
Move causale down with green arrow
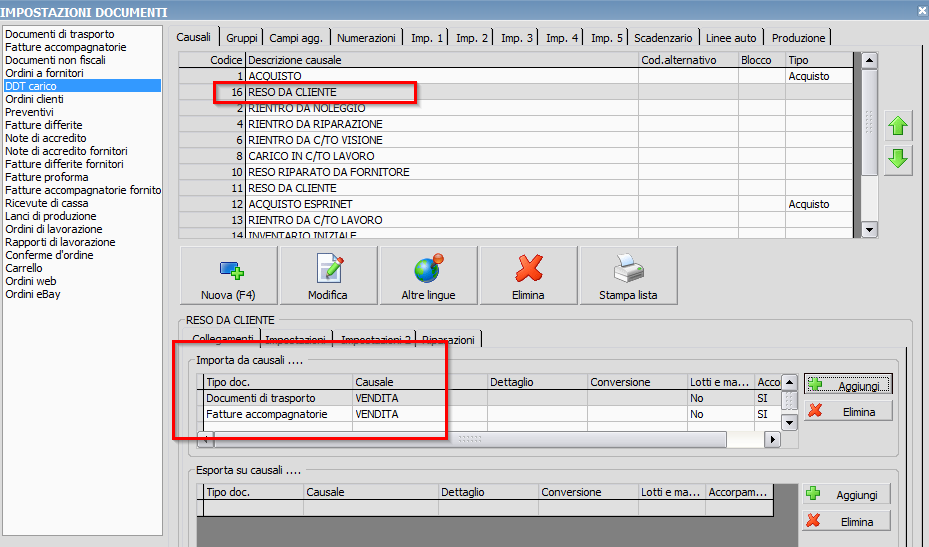coord(898,159)
